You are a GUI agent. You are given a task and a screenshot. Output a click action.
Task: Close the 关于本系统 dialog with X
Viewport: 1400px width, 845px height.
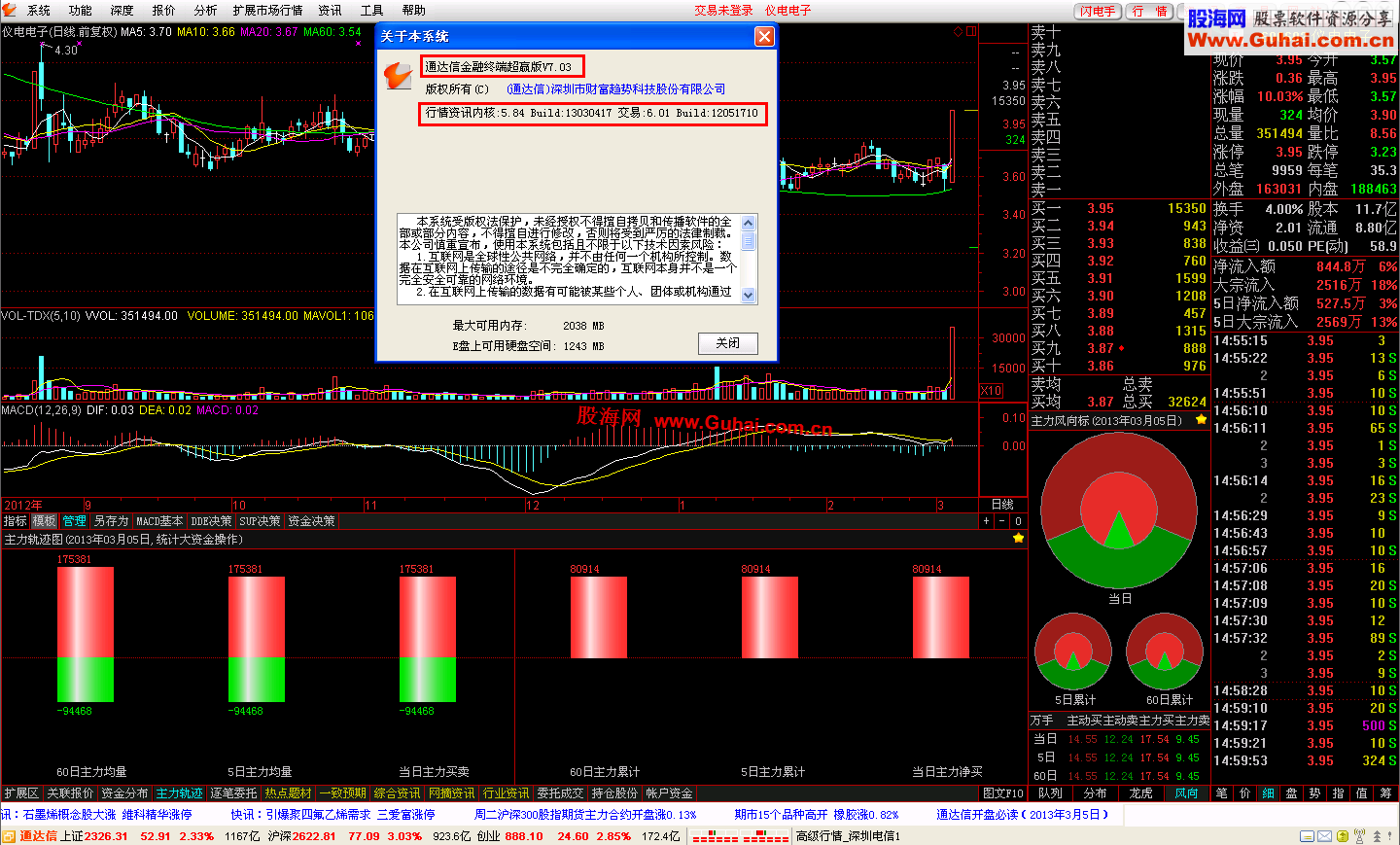tap(764, 36)
